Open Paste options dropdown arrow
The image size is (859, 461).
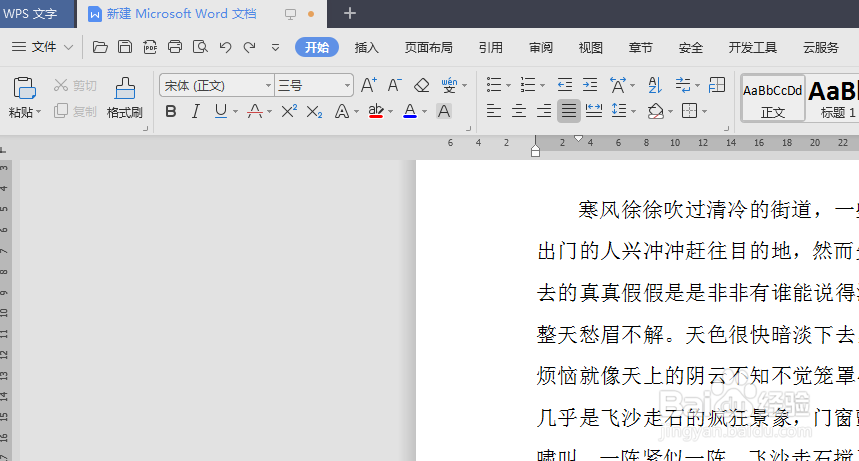[39, 112]
